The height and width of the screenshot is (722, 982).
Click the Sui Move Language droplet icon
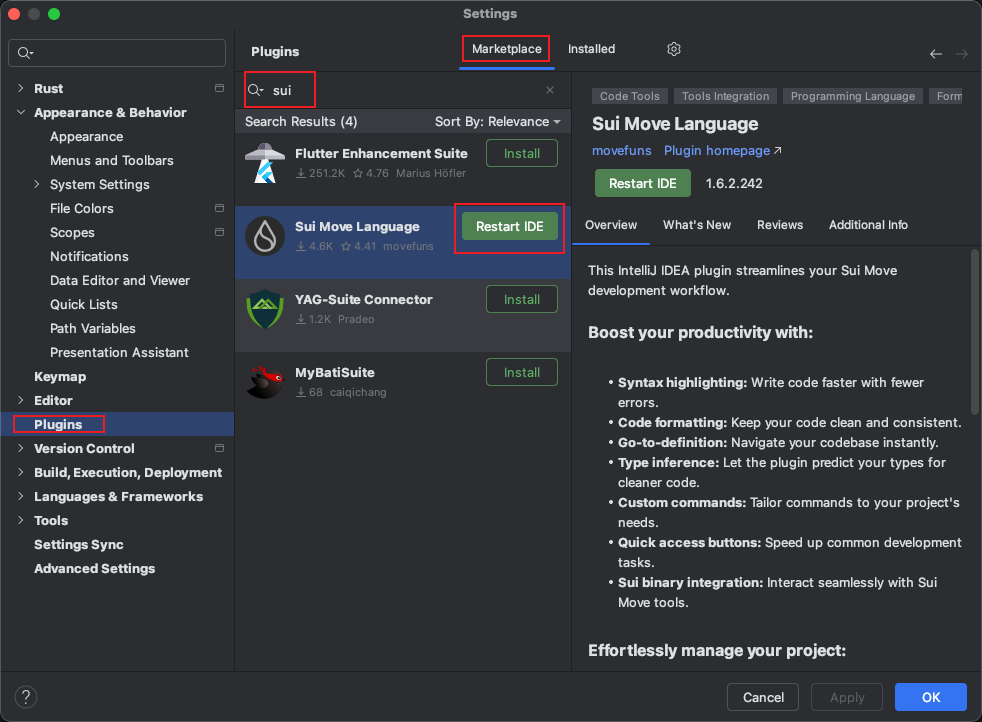(x=265, y=236)
